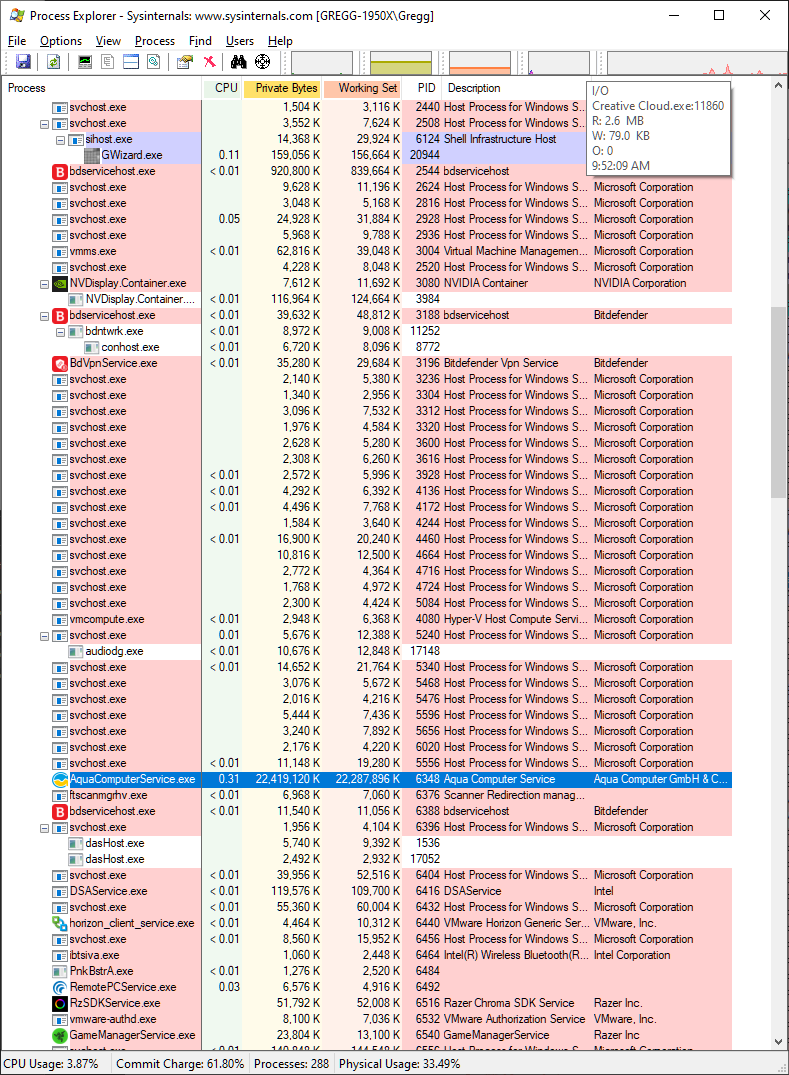Select the GWizard.exe process row
The height and width of the screenshot is (1075, 789).
click(131, 155)
